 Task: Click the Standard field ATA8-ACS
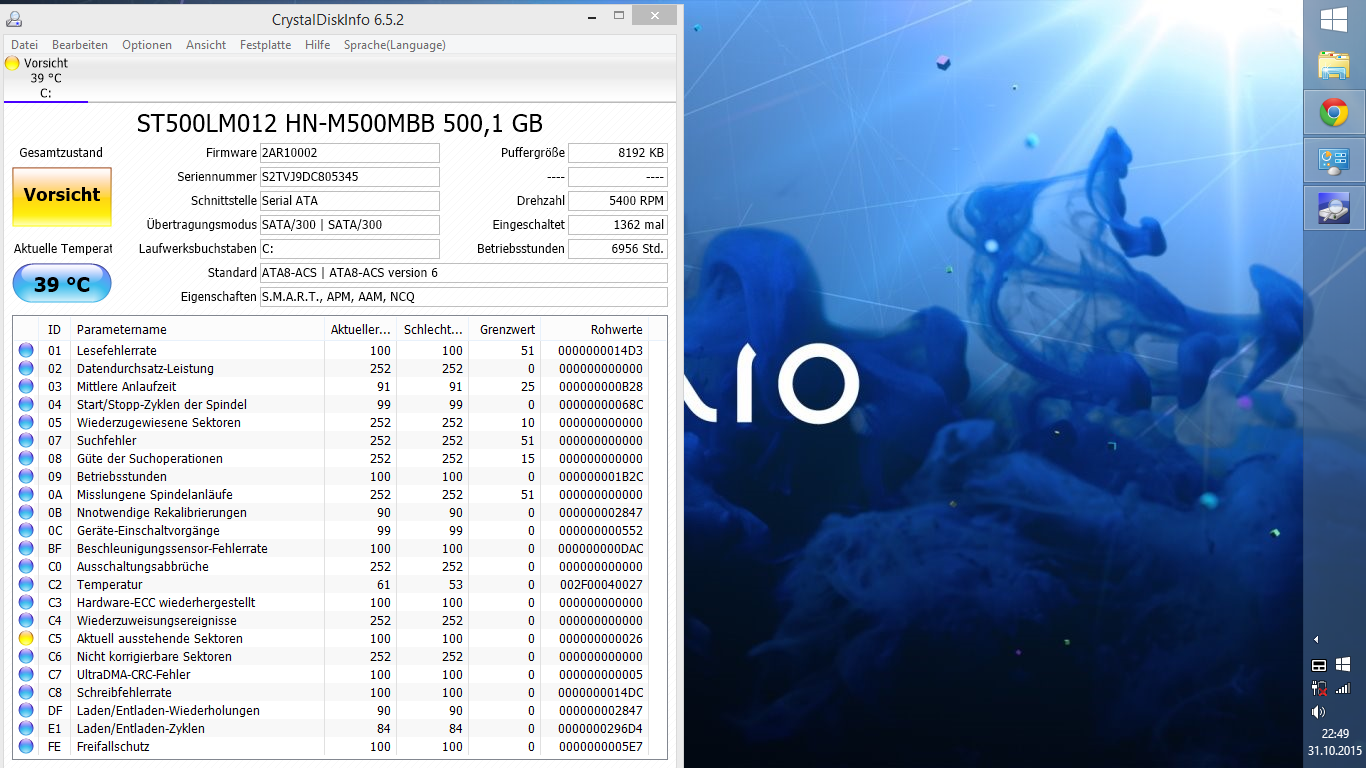tap(463, 273)
